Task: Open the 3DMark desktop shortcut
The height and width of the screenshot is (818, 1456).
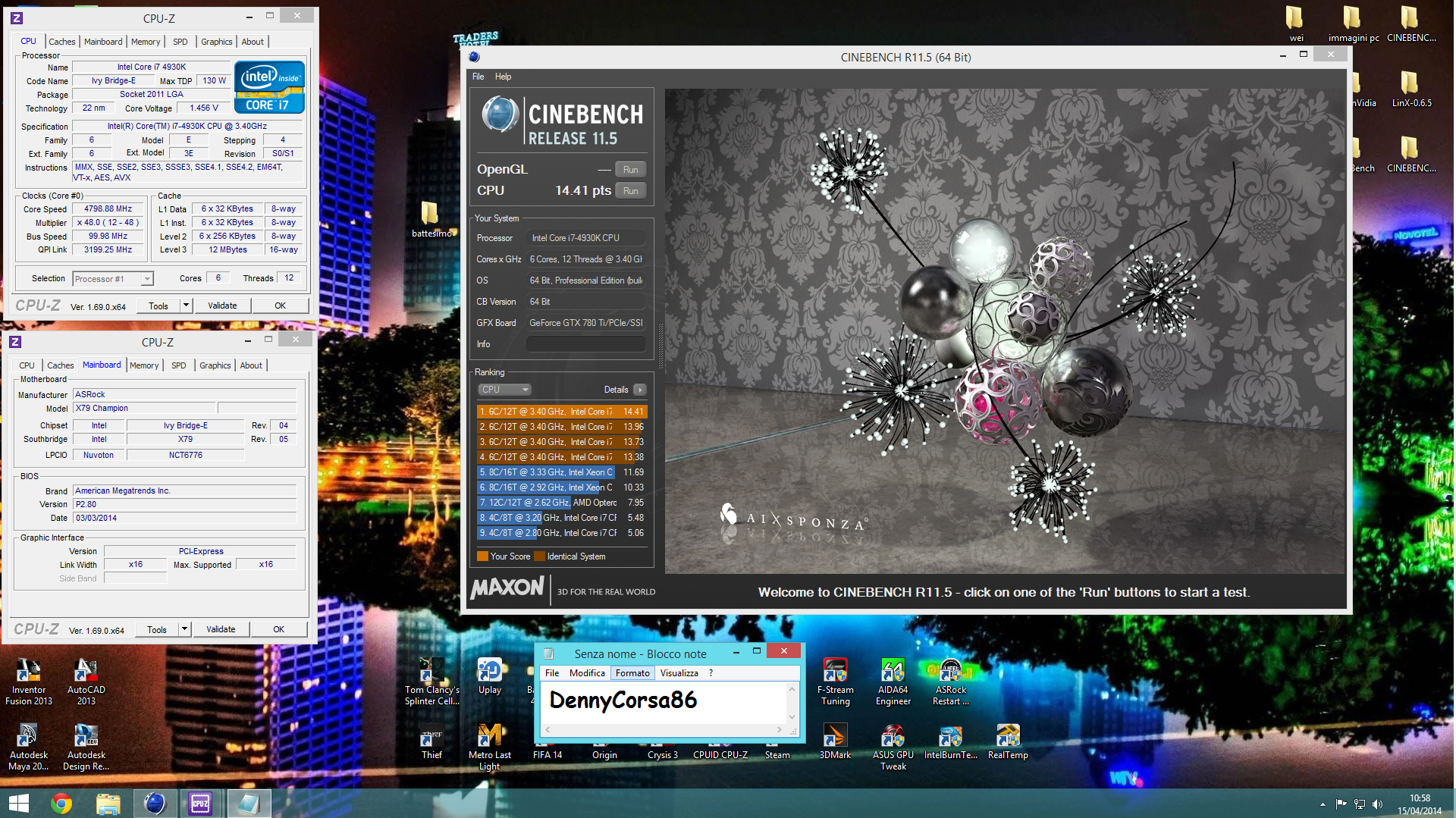Action: pos(836,743)
